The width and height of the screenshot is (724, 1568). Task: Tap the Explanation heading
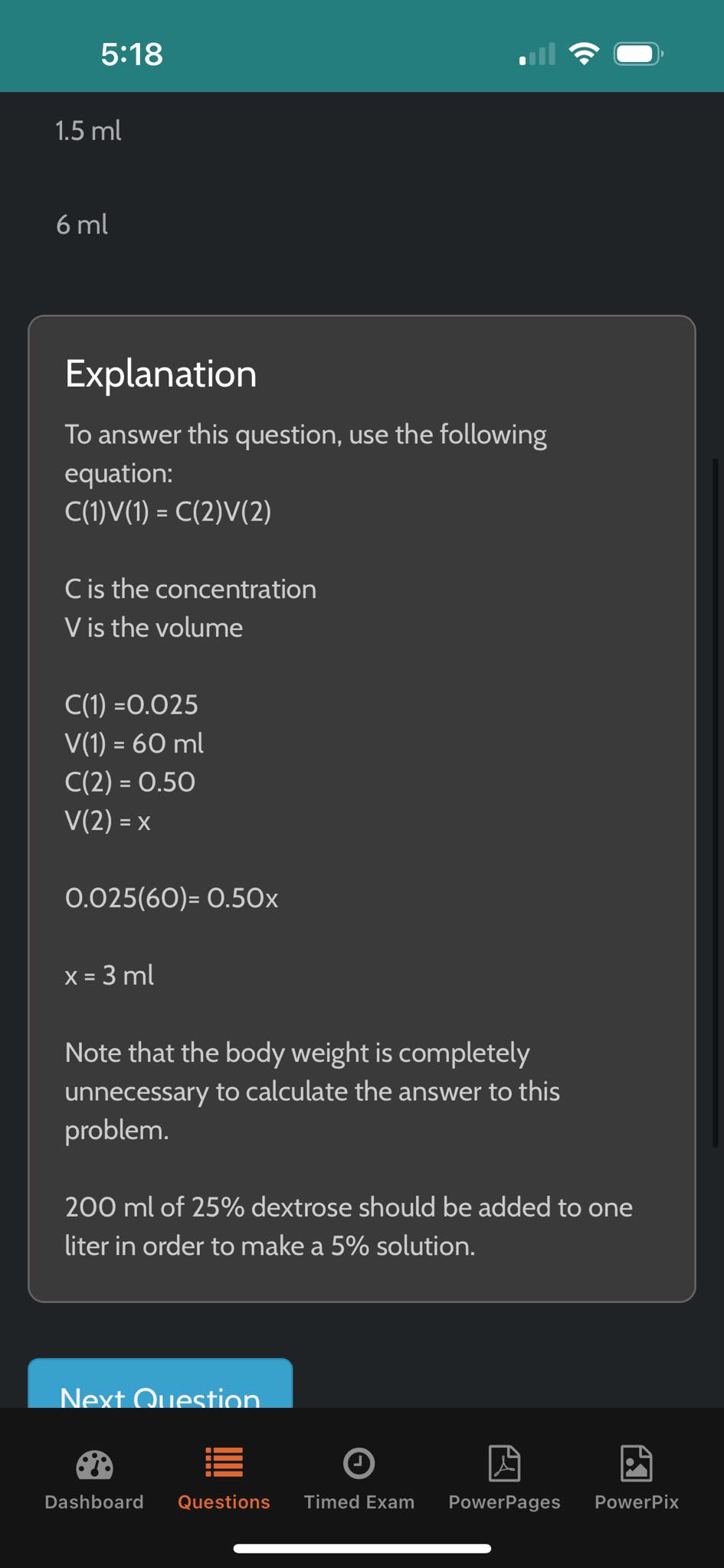tap(161, 374)
